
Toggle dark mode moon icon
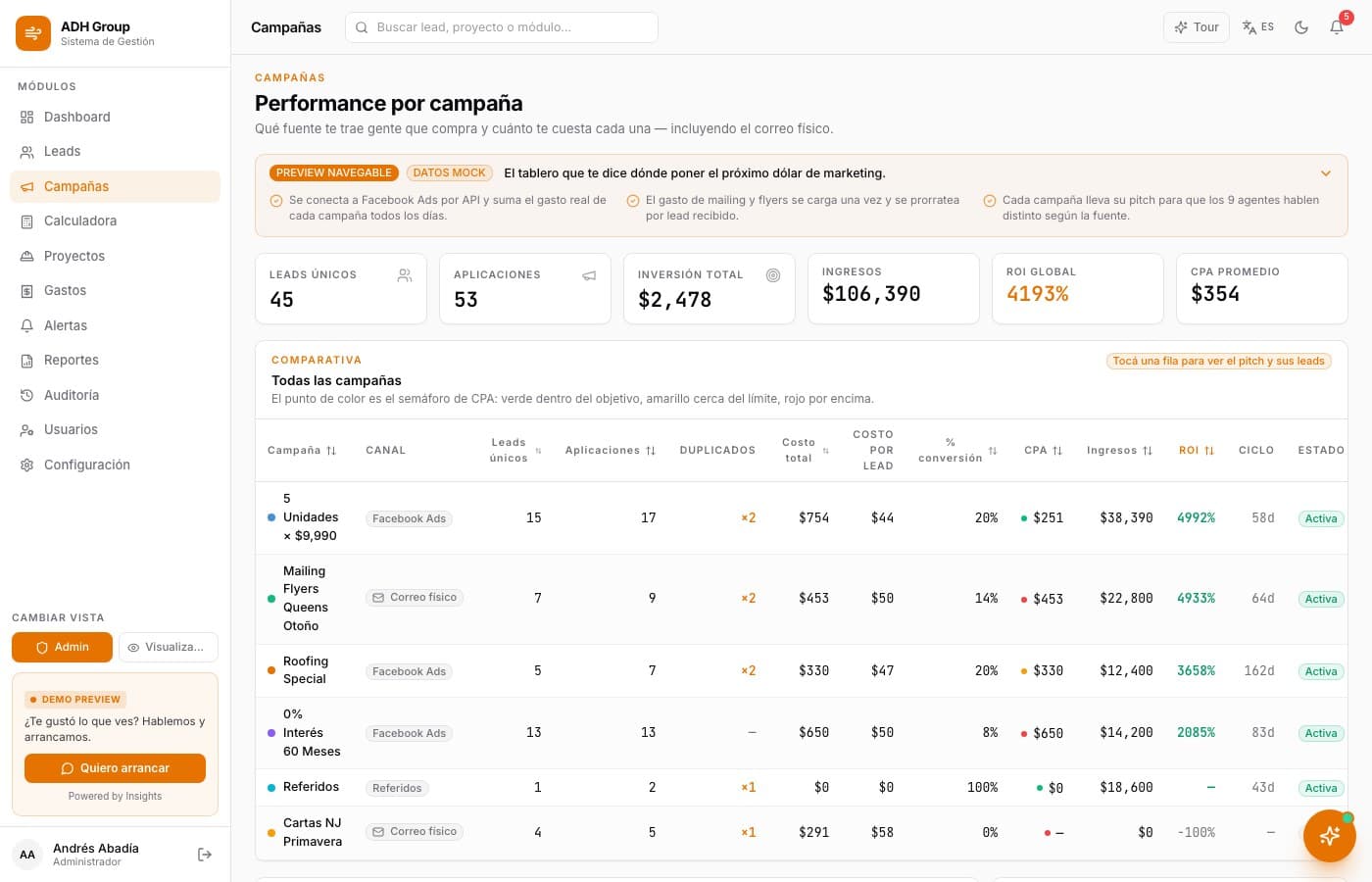point(1301,27)
